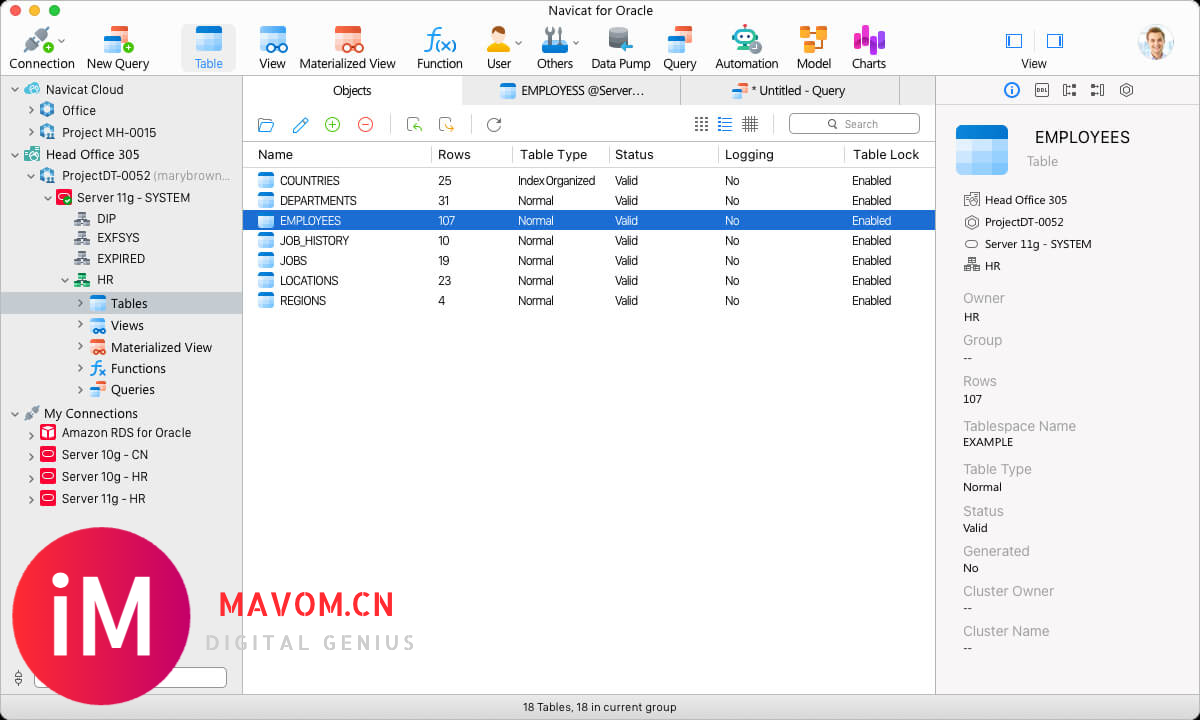Click the Open Table folder icon

pos(266,125)
